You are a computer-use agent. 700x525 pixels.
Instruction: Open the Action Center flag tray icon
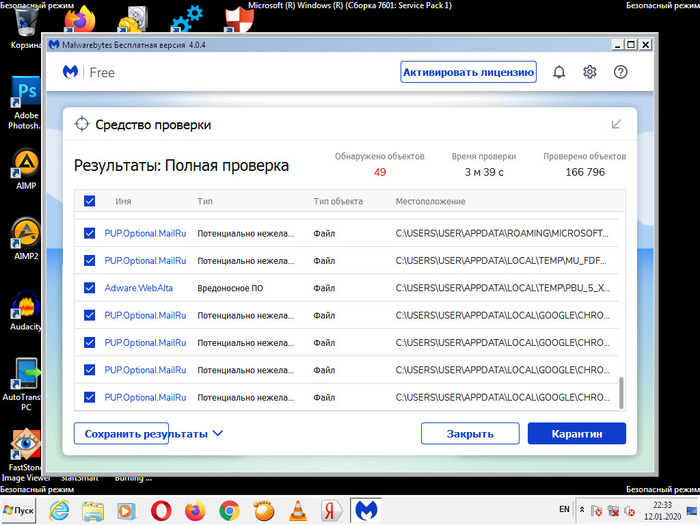tap(596, 511)
